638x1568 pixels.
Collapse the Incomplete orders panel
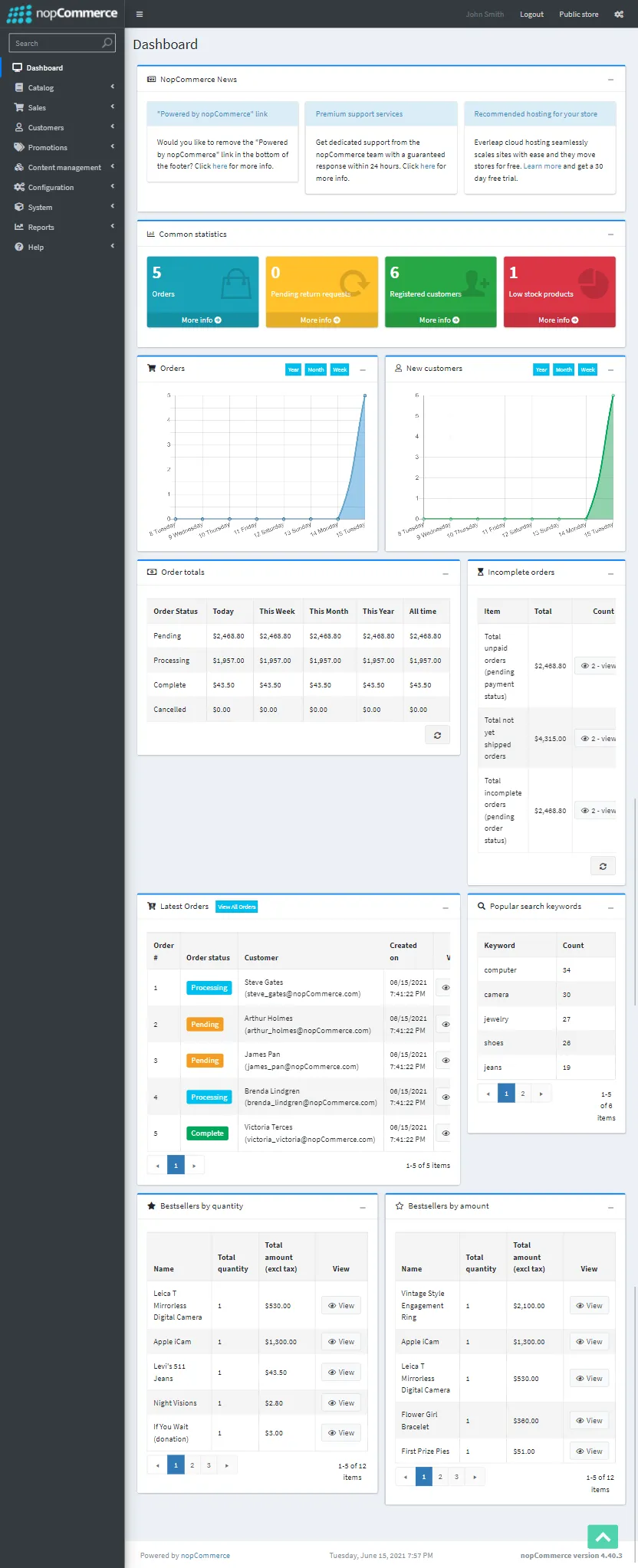click(611, 573)
